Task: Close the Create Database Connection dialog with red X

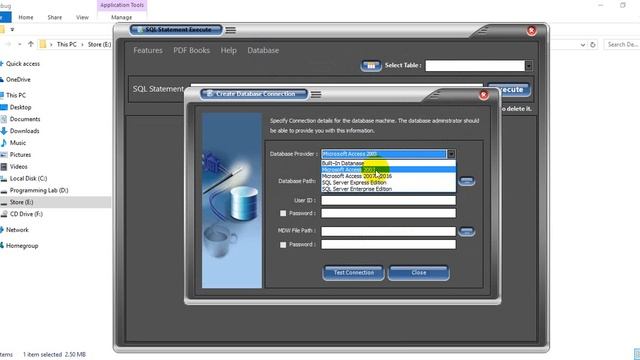Action: coord(484,95)
